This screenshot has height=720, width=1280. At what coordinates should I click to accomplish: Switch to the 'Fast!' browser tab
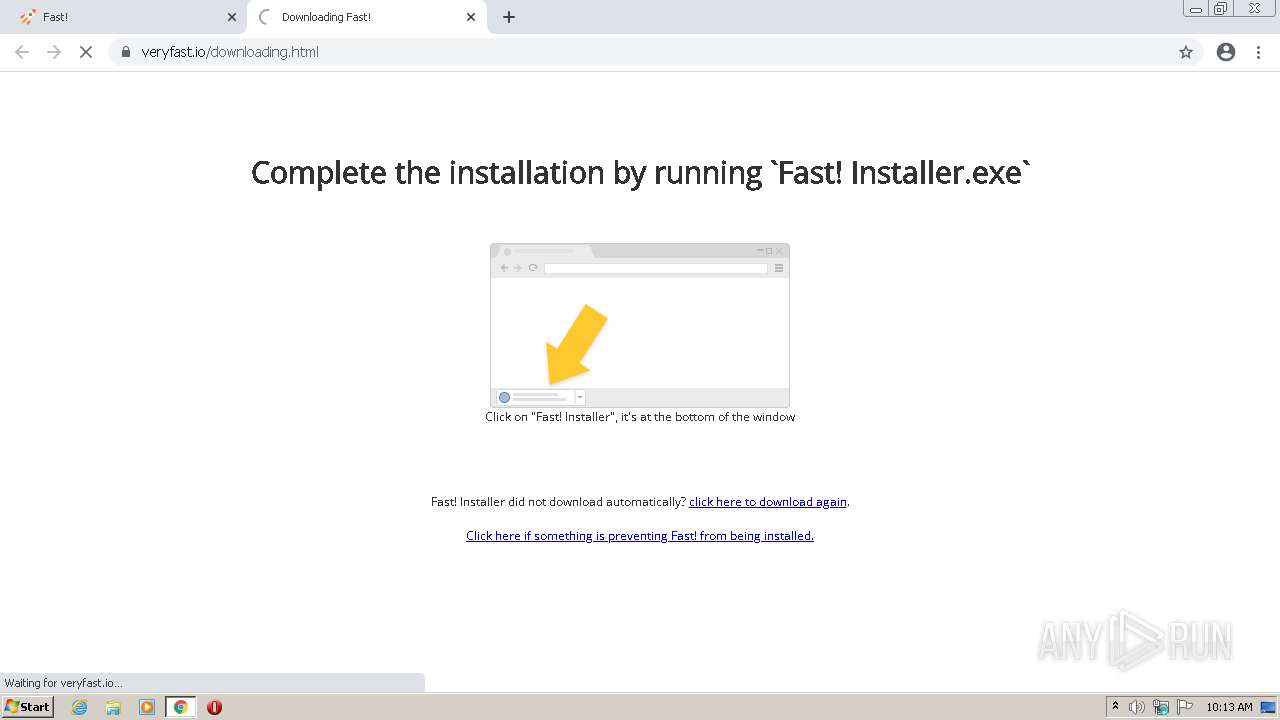tap(122, 17)
